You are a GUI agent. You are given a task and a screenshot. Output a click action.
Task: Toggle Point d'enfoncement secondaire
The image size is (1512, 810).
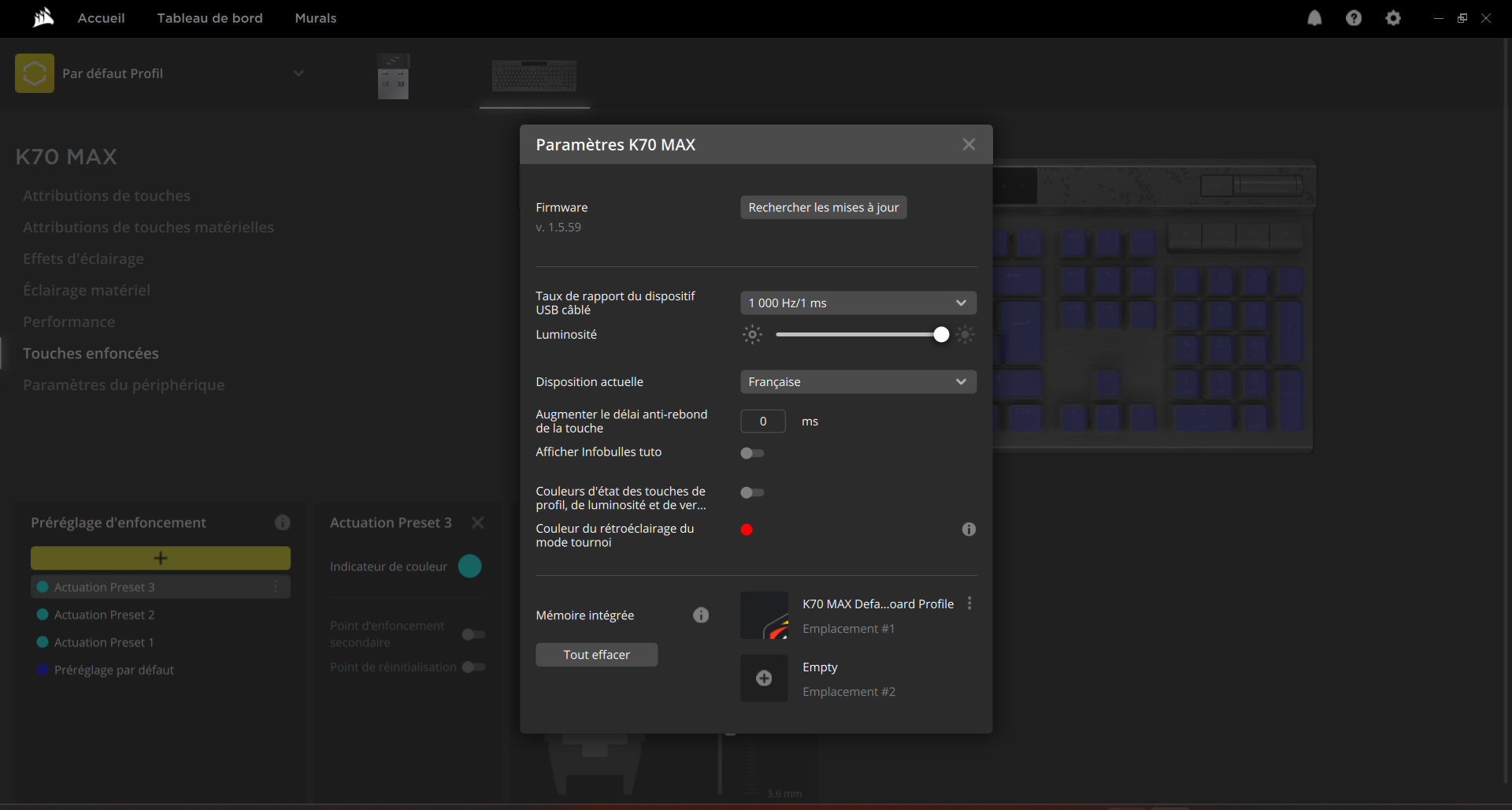coord(473,634)
